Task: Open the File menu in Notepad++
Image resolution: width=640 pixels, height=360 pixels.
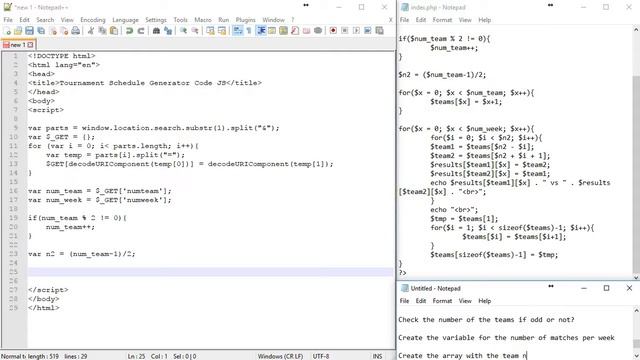Action: (x=8, y=20)
